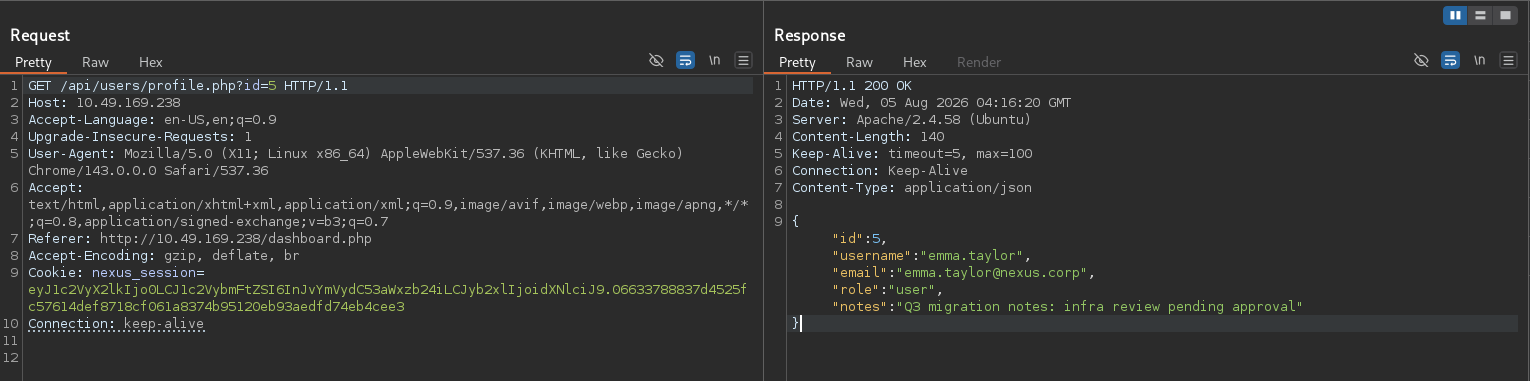Select side-by-side split layout icon
Image resolution: width=1530 pixels, height=381 pixels.
click(1455, 15)
